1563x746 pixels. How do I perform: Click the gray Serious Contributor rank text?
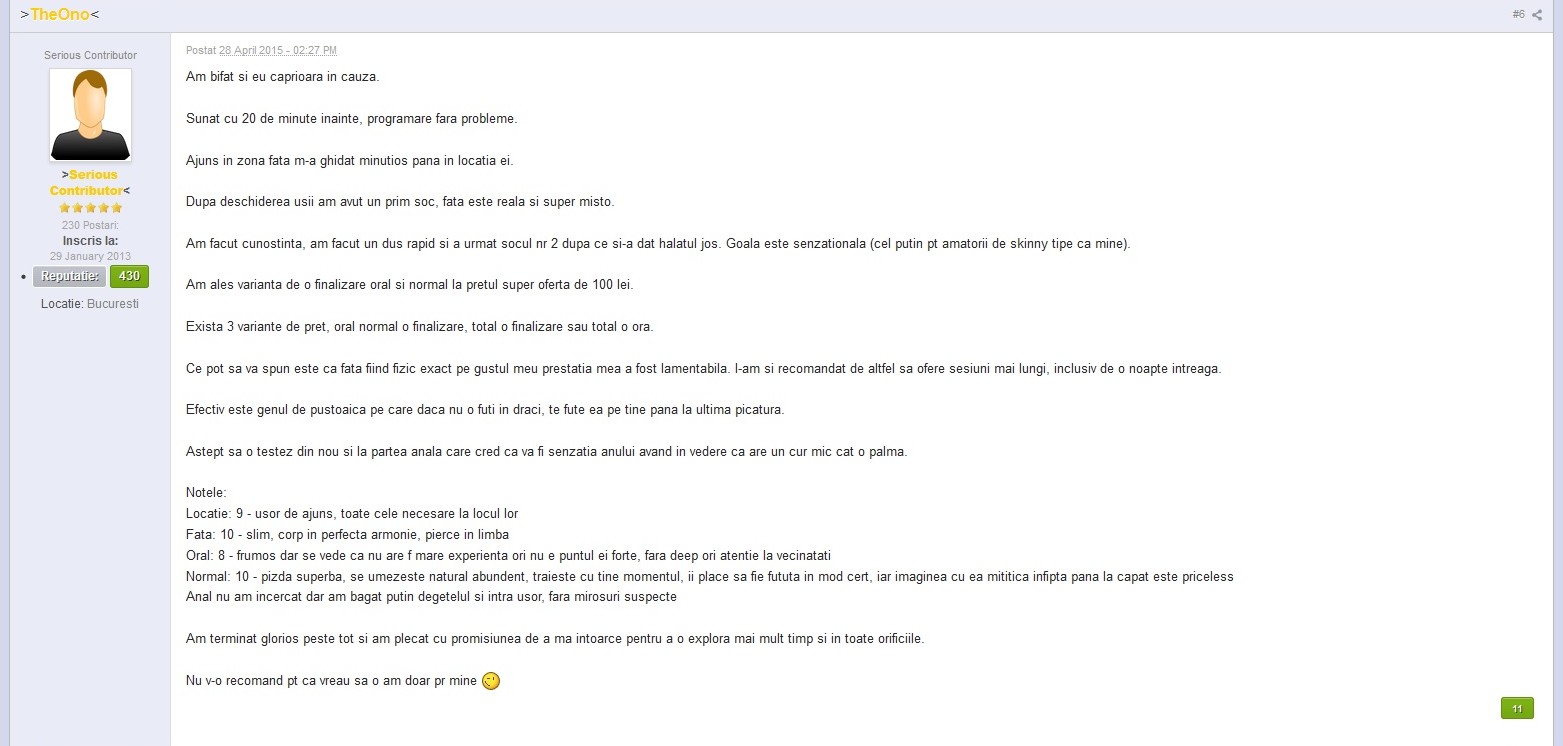[x=90, y=55]
